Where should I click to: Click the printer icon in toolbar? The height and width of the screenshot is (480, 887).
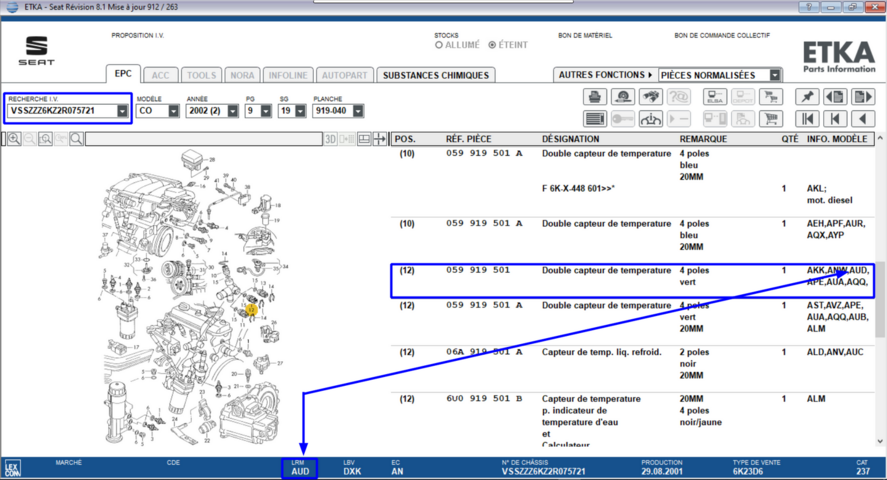click(595, 97)
